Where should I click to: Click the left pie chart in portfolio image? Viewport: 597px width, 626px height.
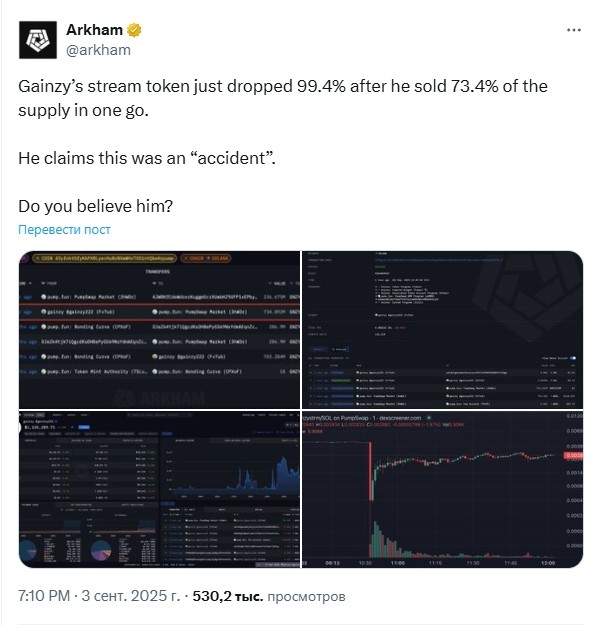[28, 551]
